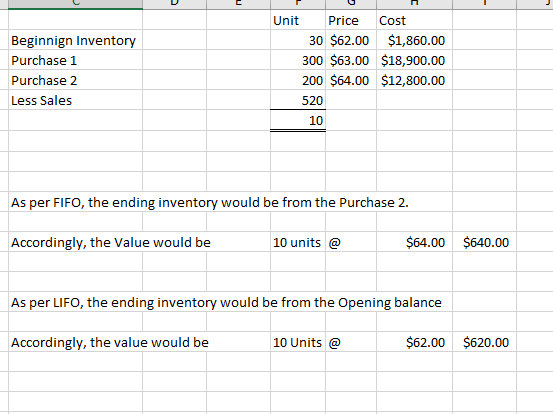Click the 'Unit' header cell
Viewport: 553px width, 414px height.
point(298,20)
